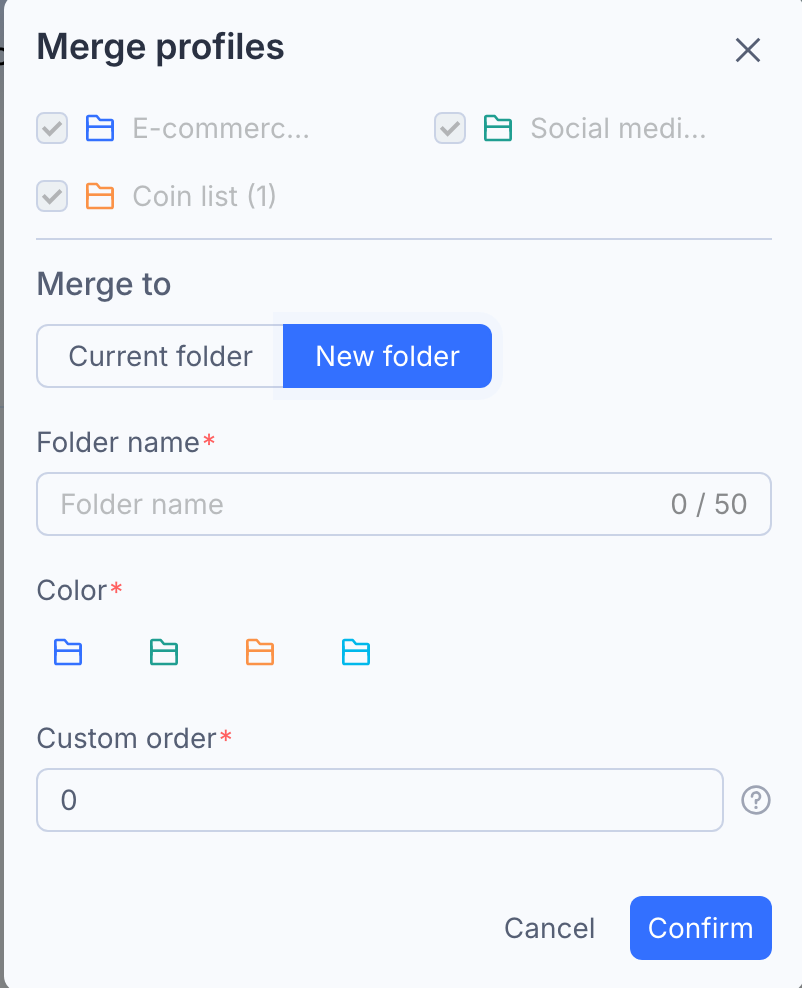Click the Coin list (1) label
802x988 pixels.
[x=204, y=196]
